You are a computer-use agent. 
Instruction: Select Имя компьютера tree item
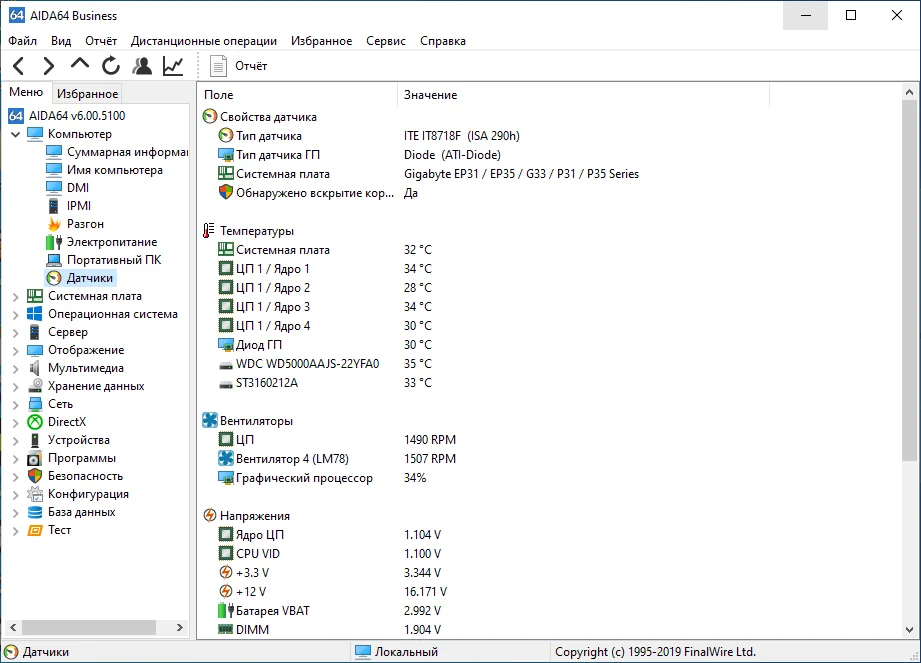(115, 170)
